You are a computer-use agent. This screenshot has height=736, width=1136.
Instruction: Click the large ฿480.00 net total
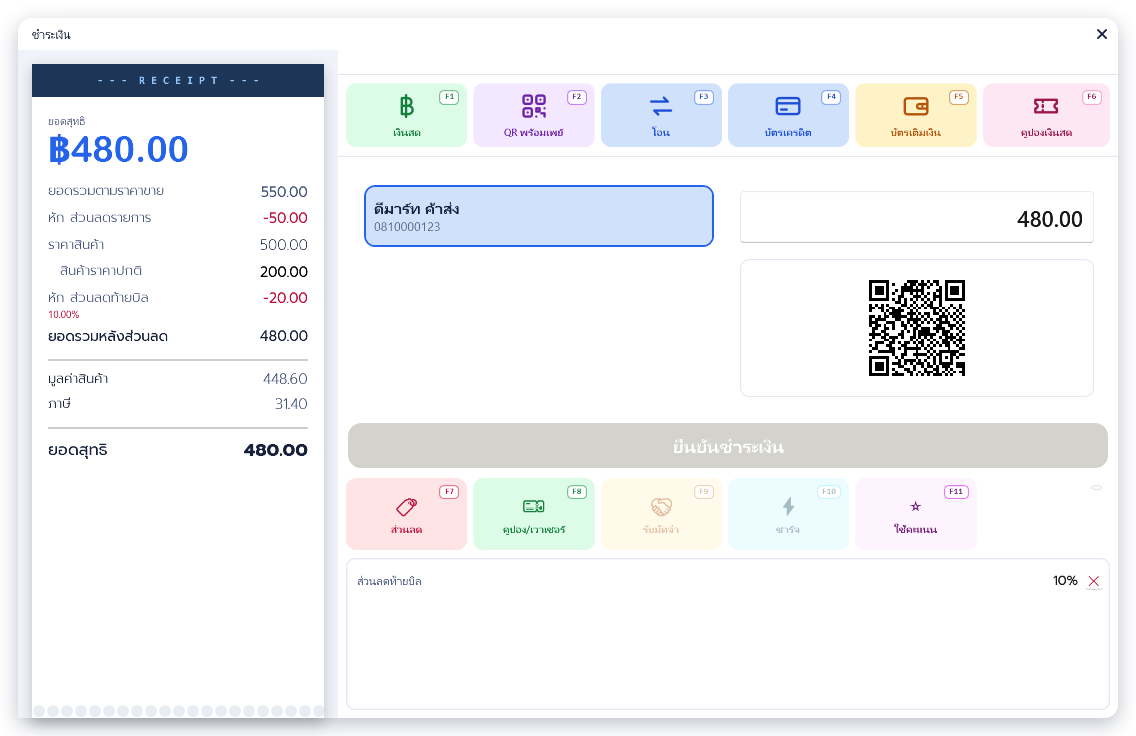click(x=118, y=149)
